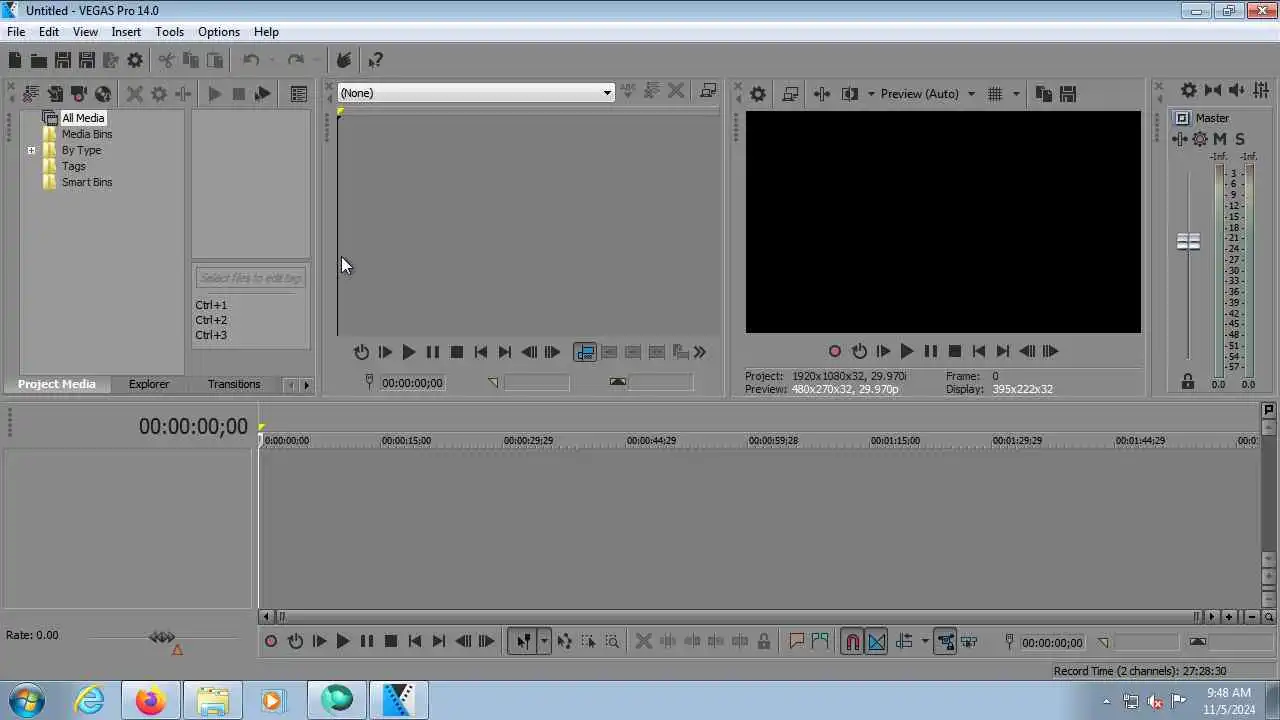Toggle Mute on Master bus
Image resolution: width=1280 pixels, height=720 pixels.
point(1220,139)
